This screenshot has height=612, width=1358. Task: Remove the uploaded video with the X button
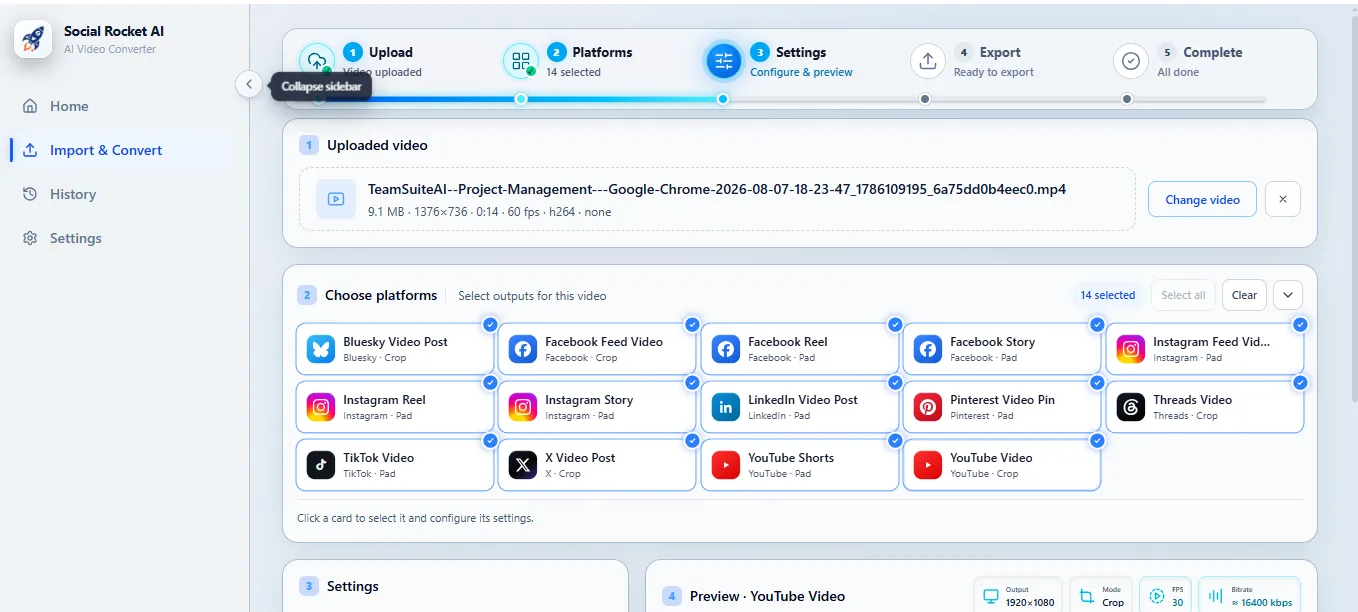[1283, 199]
